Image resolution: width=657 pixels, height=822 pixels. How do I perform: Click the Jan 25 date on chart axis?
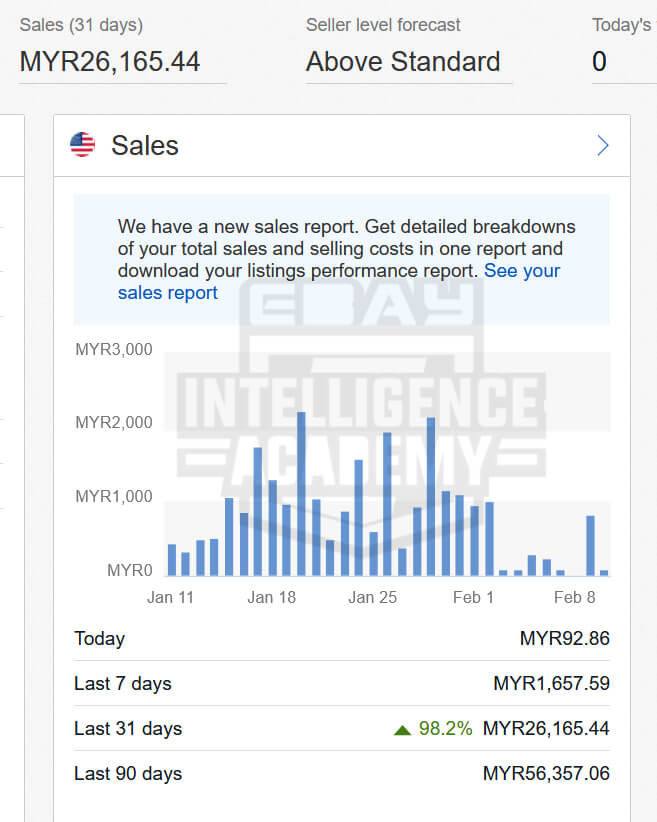pyautogui.click(x=373, y=598)
